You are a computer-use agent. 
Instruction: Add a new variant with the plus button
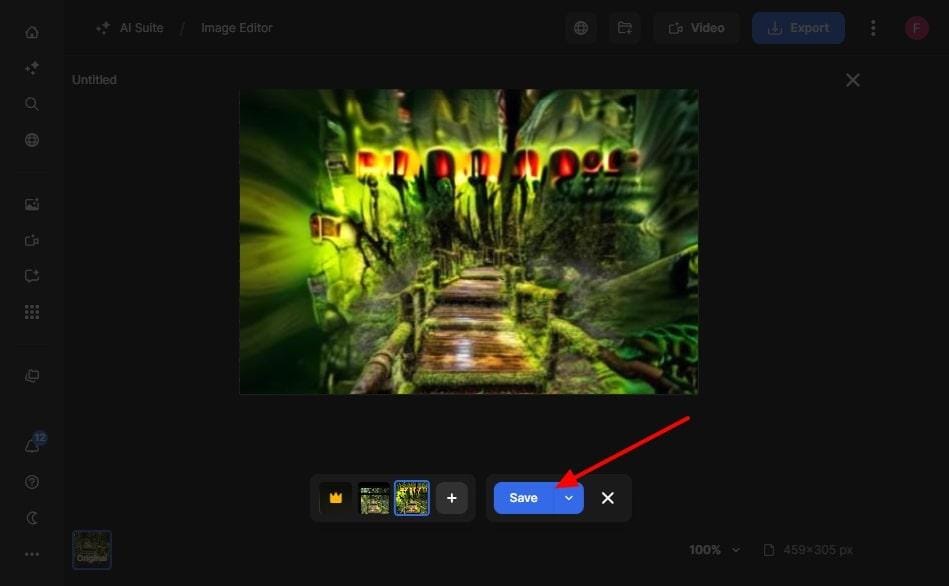pyautogui.click(x=451, y=497)
